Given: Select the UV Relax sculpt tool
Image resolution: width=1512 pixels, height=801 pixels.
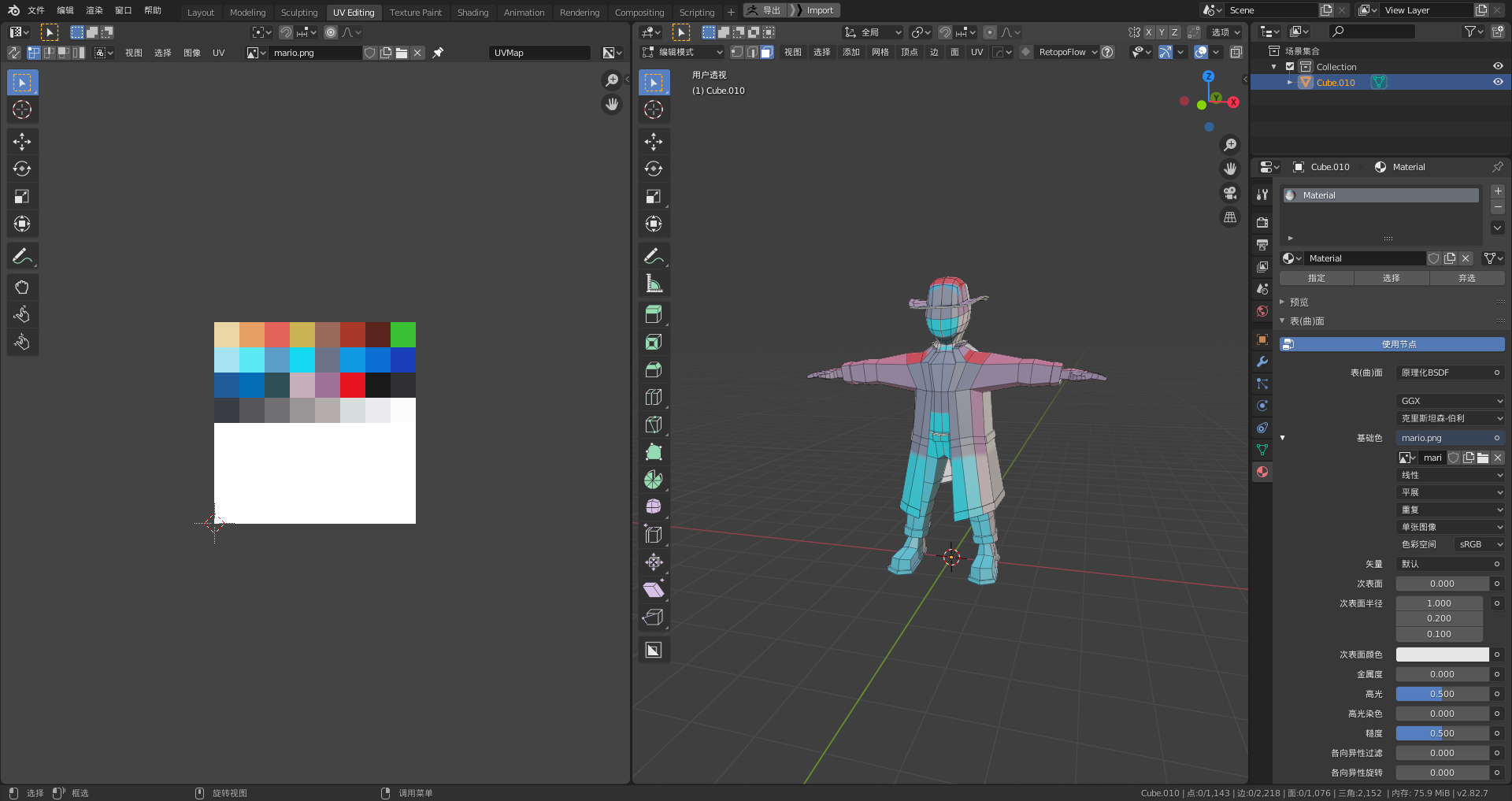Looking at the screenshot, I should pyautogui.click(x=22, y=315).
